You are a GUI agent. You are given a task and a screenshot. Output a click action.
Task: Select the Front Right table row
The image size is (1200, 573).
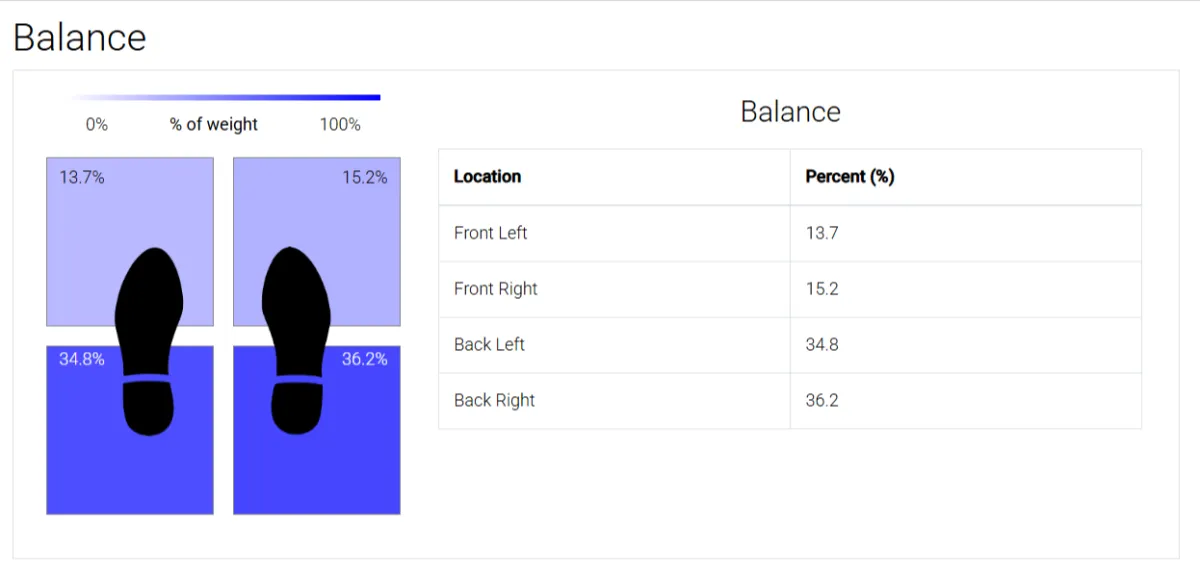(790, 289)
